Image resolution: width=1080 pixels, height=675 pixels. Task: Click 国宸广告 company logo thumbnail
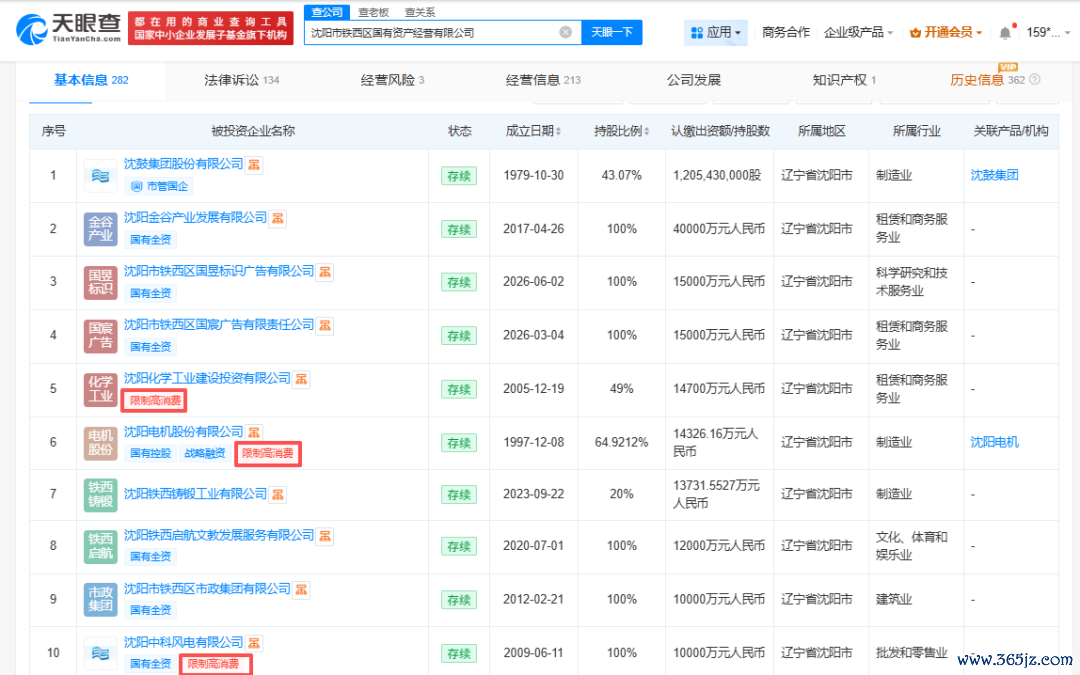[x=101, y=335]
